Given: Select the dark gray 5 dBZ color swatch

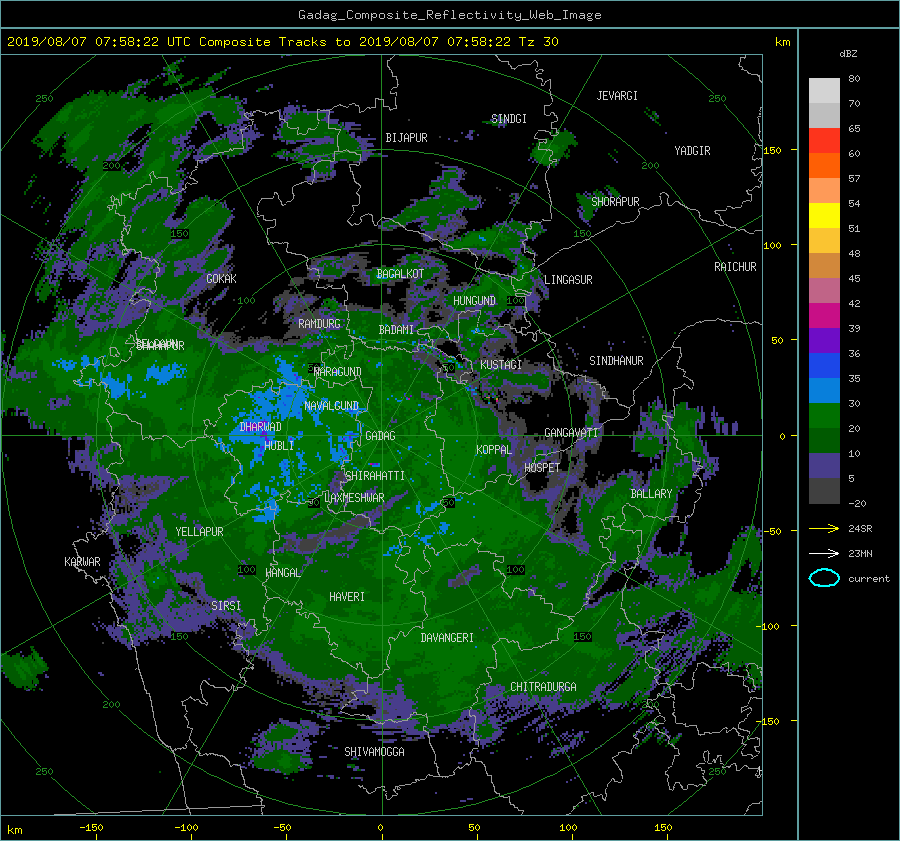Looking at the screenshot, I should [824, 491].
